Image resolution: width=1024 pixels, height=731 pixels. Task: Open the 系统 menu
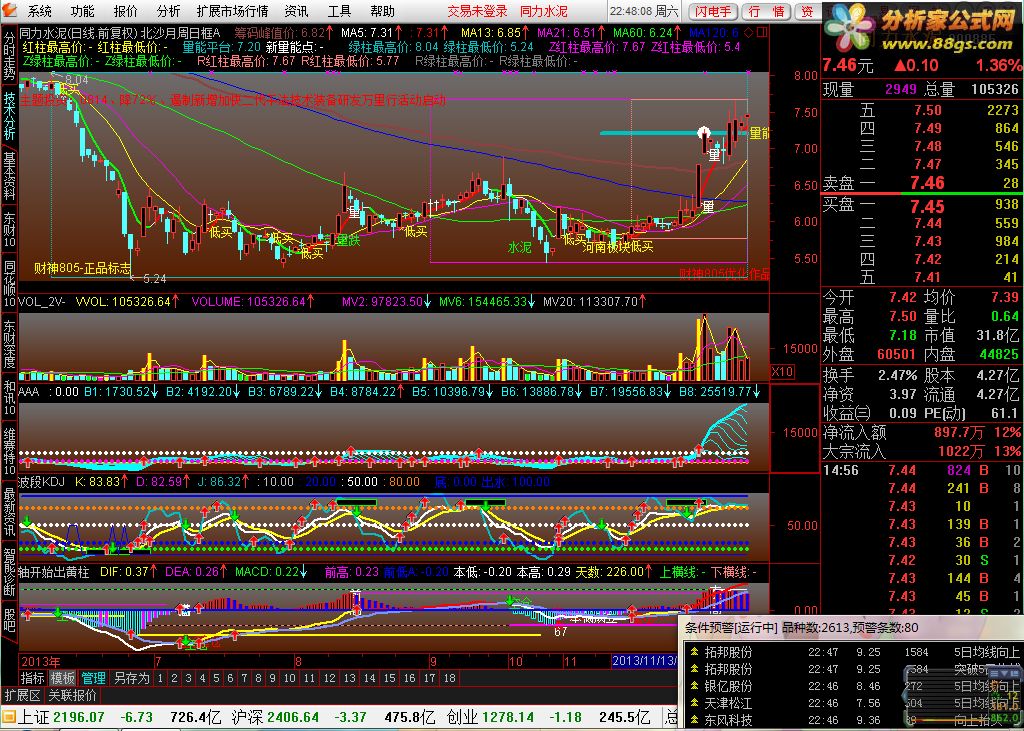pos(40,11)
